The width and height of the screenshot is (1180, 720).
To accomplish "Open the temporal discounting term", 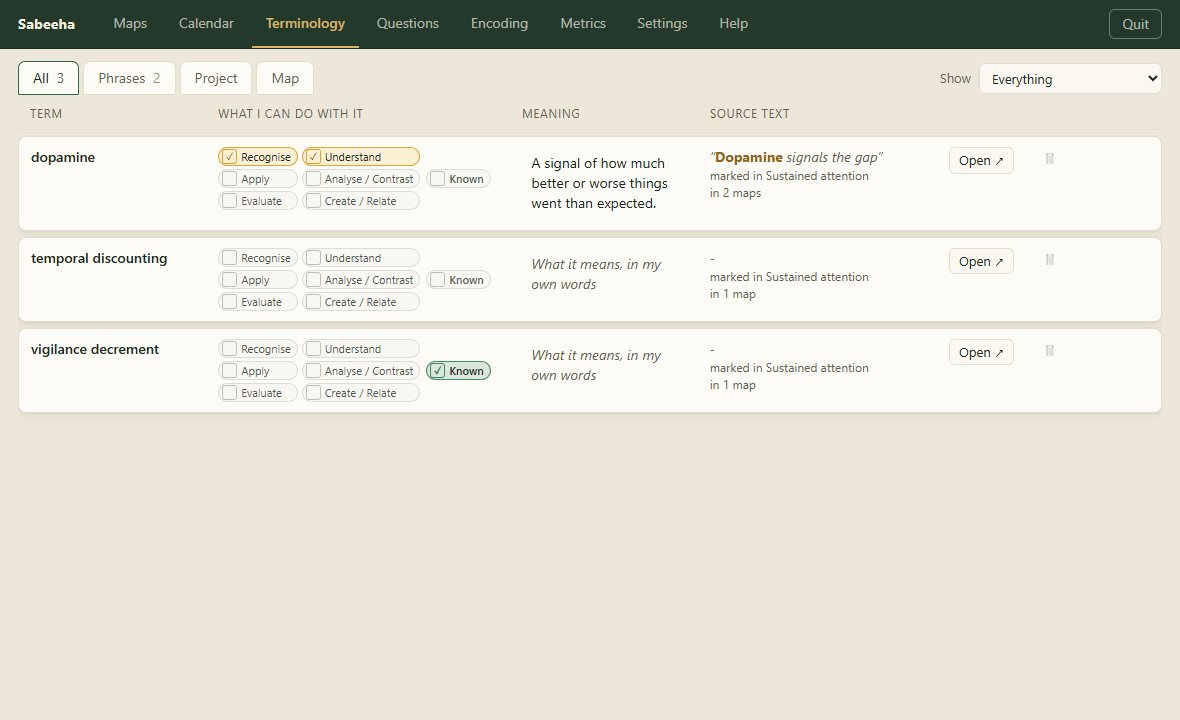I will pyautogui.click(x=981, y=262).
